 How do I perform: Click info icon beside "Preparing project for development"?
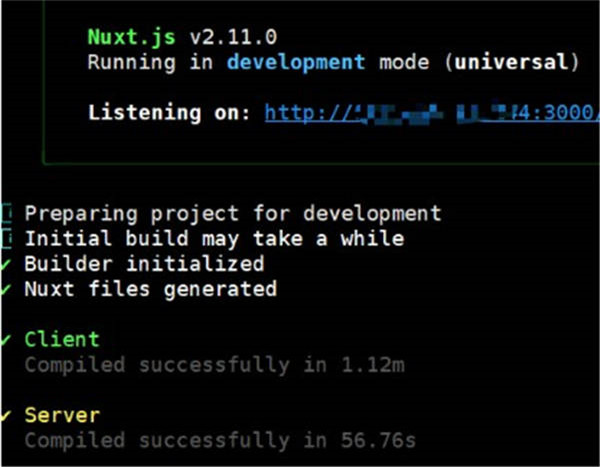pyautogui.click(x=6, y=213)
